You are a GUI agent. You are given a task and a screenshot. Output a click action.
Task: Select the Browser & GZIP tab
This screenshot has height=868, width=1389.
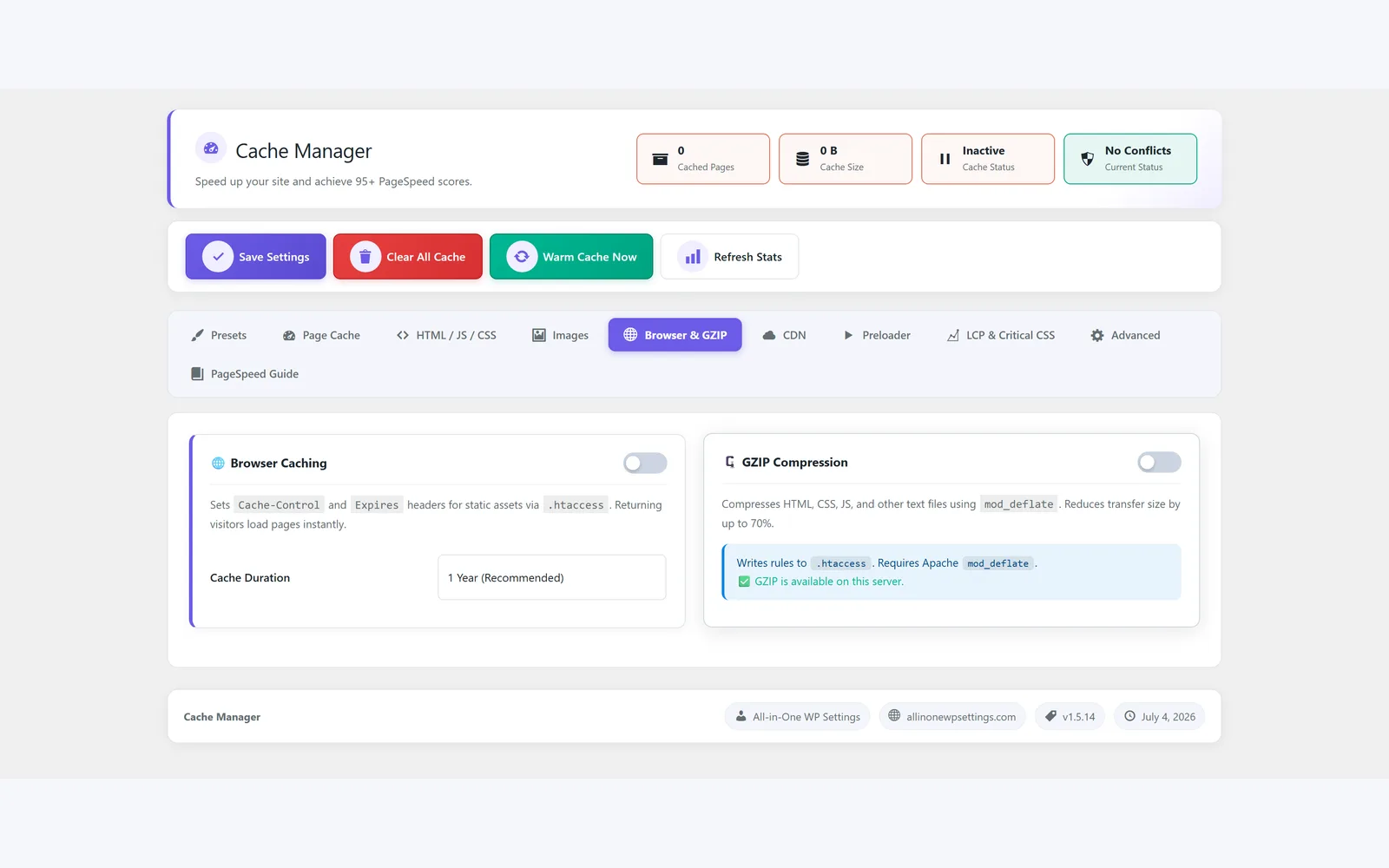(x=675, y=335)
